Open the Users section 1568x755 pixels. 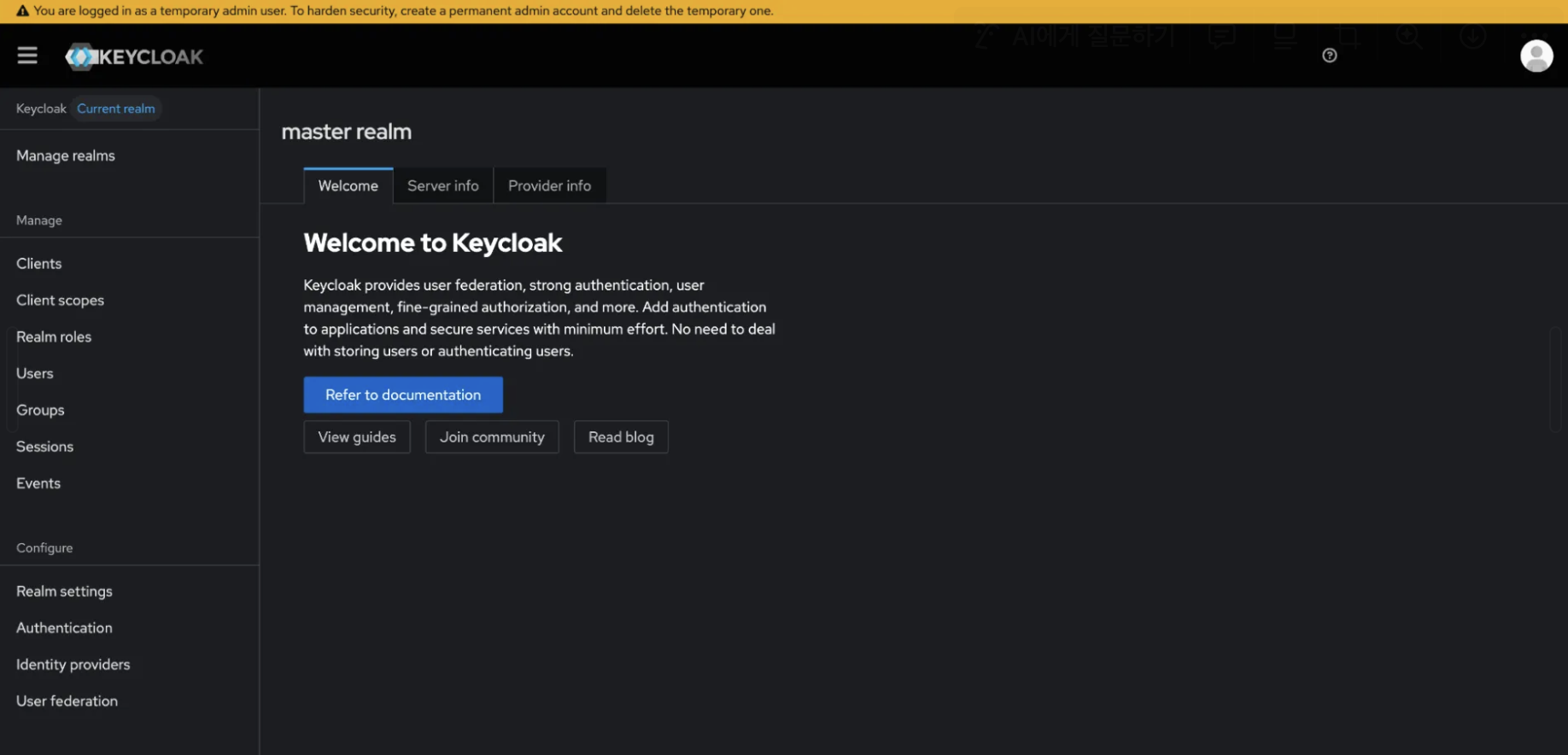[x=35, y=373]
